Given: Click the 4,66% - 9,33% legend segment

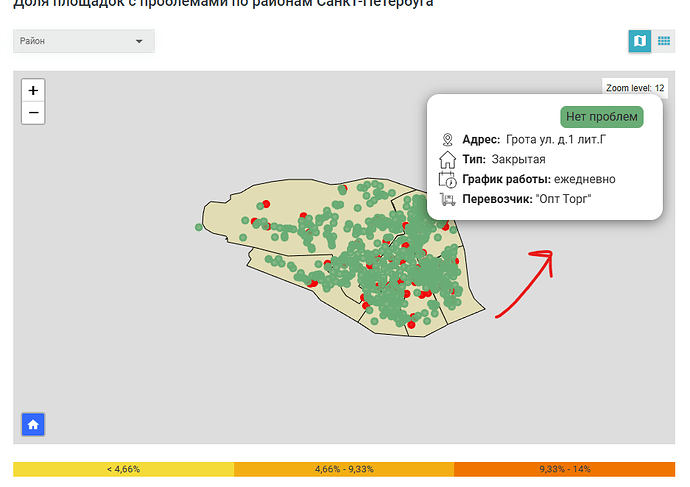Looking at the screenshot, I should [343, 469].
